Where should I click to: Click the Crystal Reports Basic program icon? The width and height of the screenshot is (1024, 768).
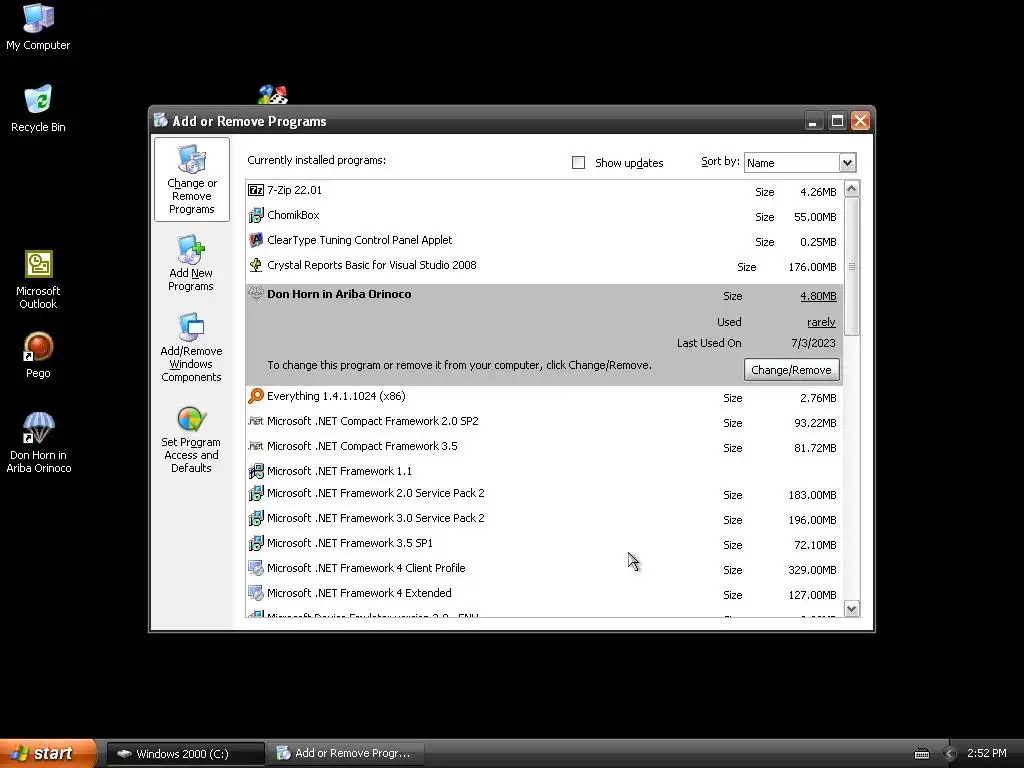point(256,265)
